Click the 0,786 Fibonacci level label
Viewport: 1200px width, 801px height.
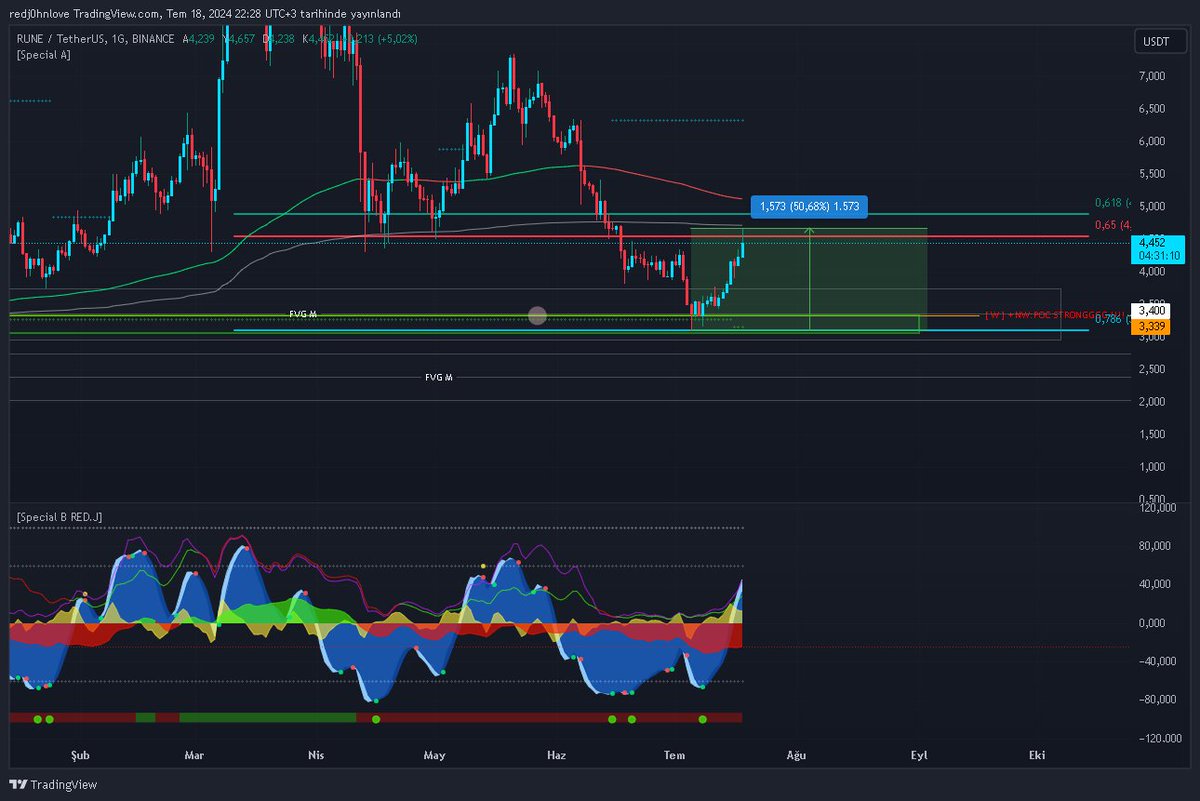pos(1112,319)
